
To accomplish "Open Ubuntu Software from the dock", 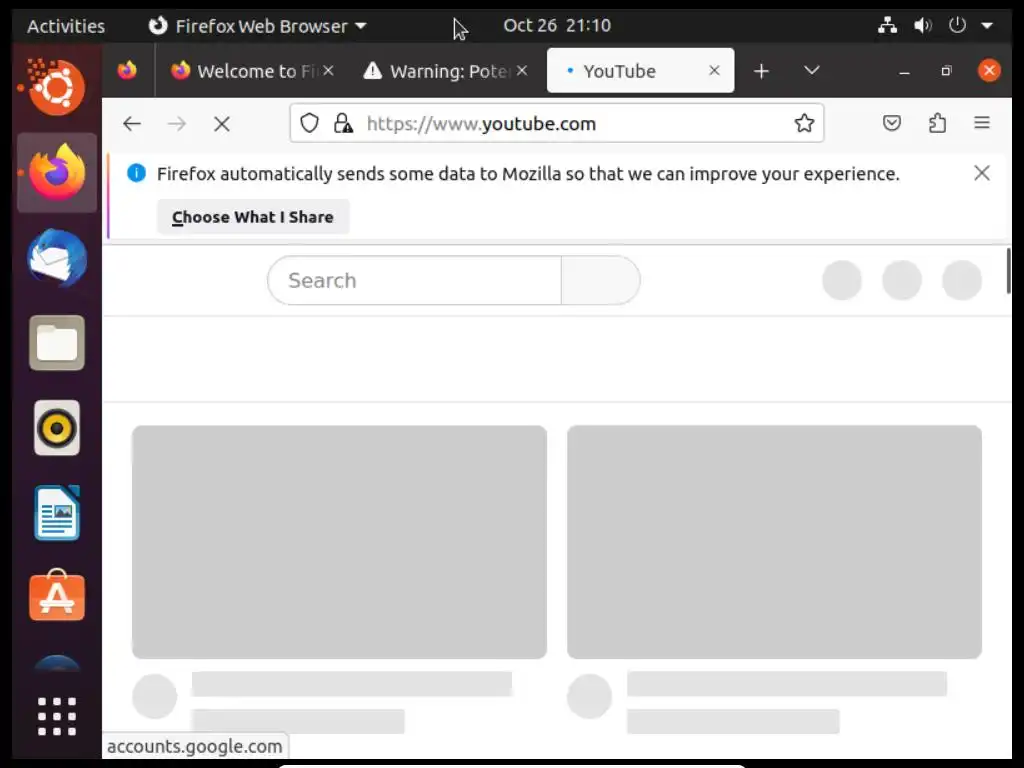I will tap(57, 596).
